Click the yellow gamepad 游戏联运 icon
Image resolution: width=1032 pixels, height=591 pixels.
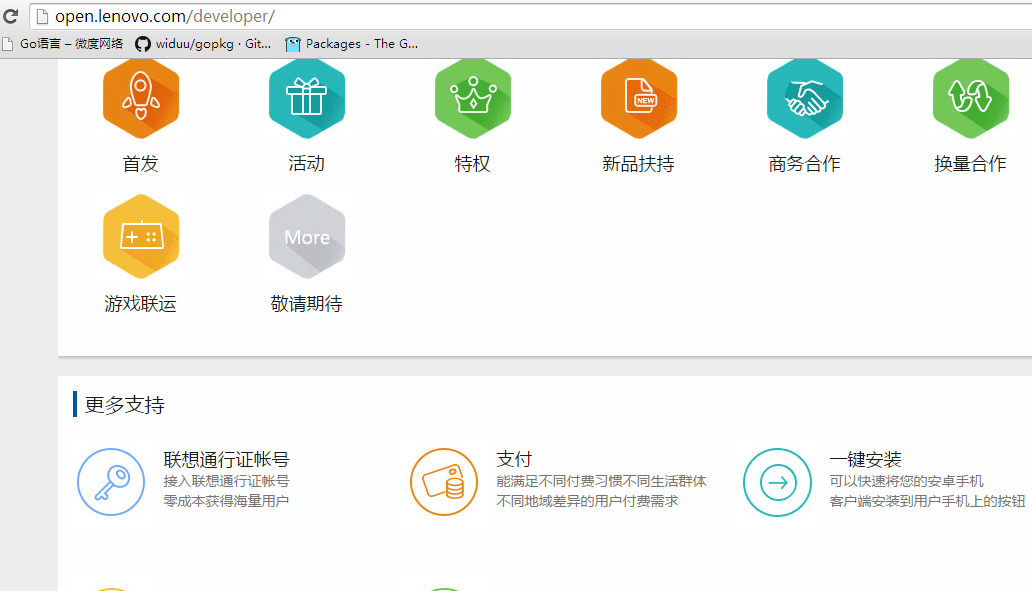[141, 236]
